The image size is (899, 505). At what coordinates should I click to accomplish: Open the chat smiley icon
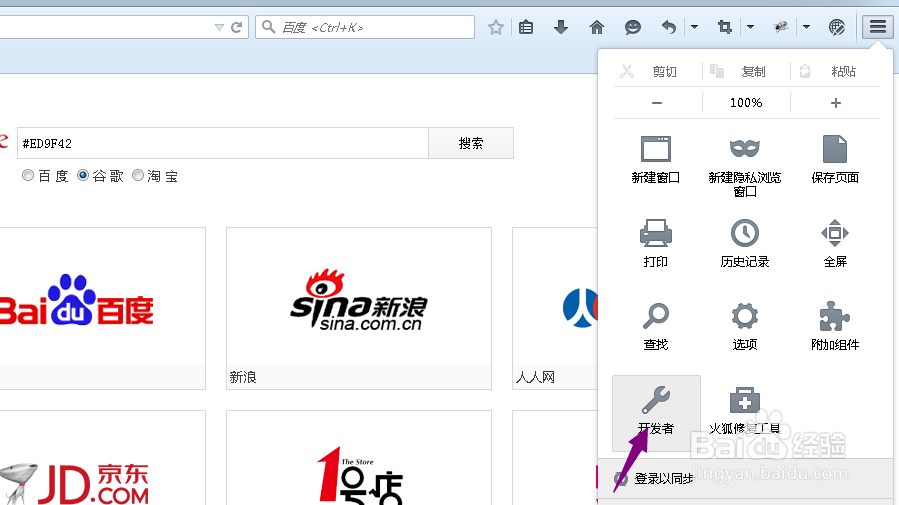tap(632, 27)
